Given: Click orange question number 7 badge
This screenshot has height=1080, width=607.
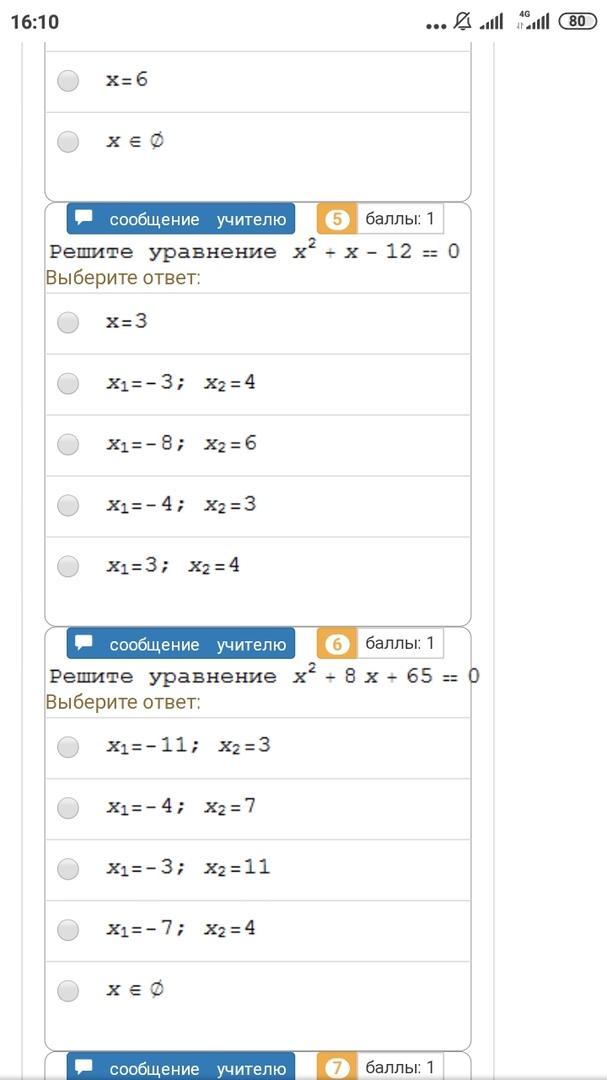Looking at the screenshot, I should (x=337, y=1067).
